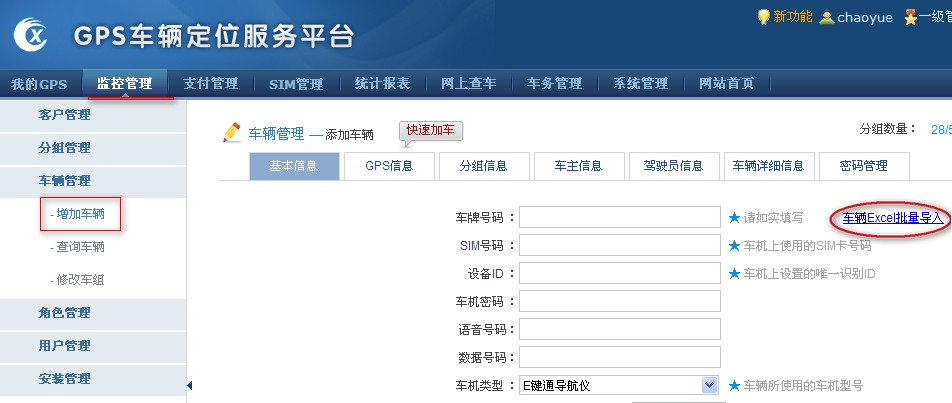Open the 监控管理 menu
The image size is (952, 403).
(x=124, y=83)
